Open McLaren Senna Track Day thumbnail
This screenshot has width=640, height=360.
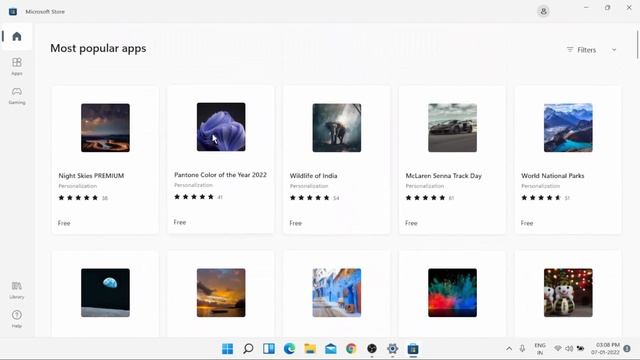click(452, 128)
